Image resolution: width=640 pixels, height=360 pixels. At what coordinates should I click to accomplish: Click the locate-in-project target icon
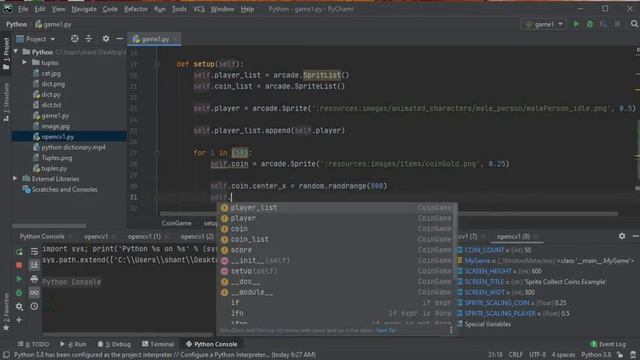75,39
